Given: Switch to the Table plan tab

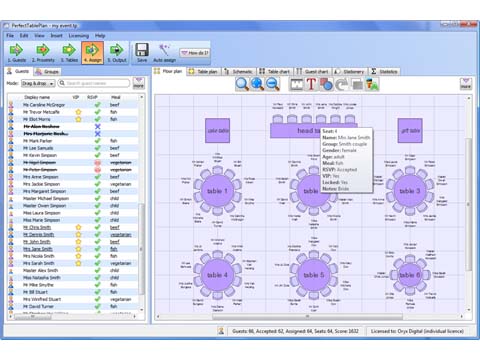Looking at the screenshot, I should pyautogui.click(x=203, y=72).
